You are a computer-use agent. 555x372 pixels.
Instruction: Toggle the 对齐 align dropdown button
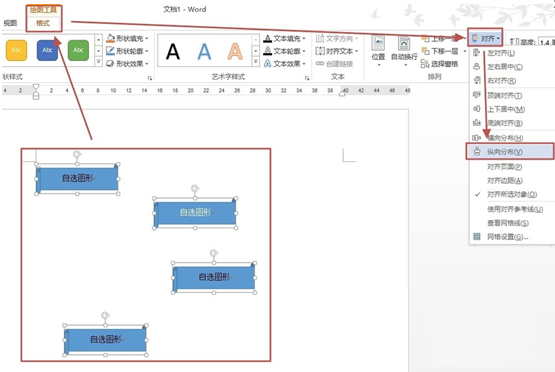tap(485, 38)
